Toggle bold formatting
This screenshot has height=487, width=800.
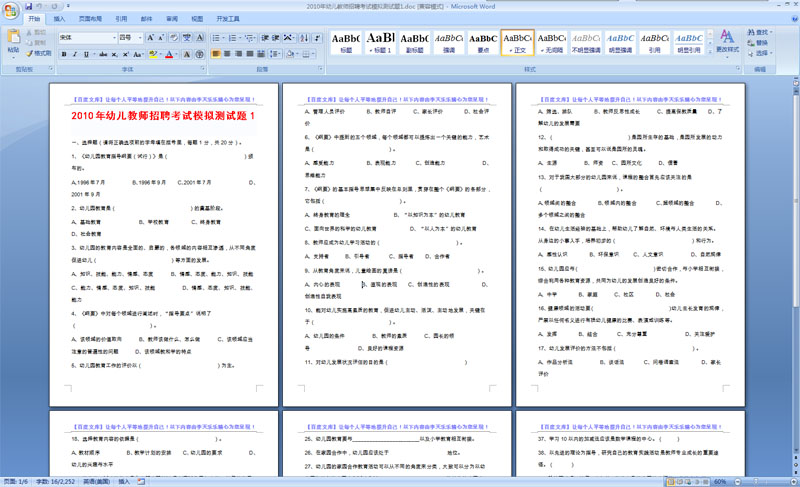click(x=64, y=54)
